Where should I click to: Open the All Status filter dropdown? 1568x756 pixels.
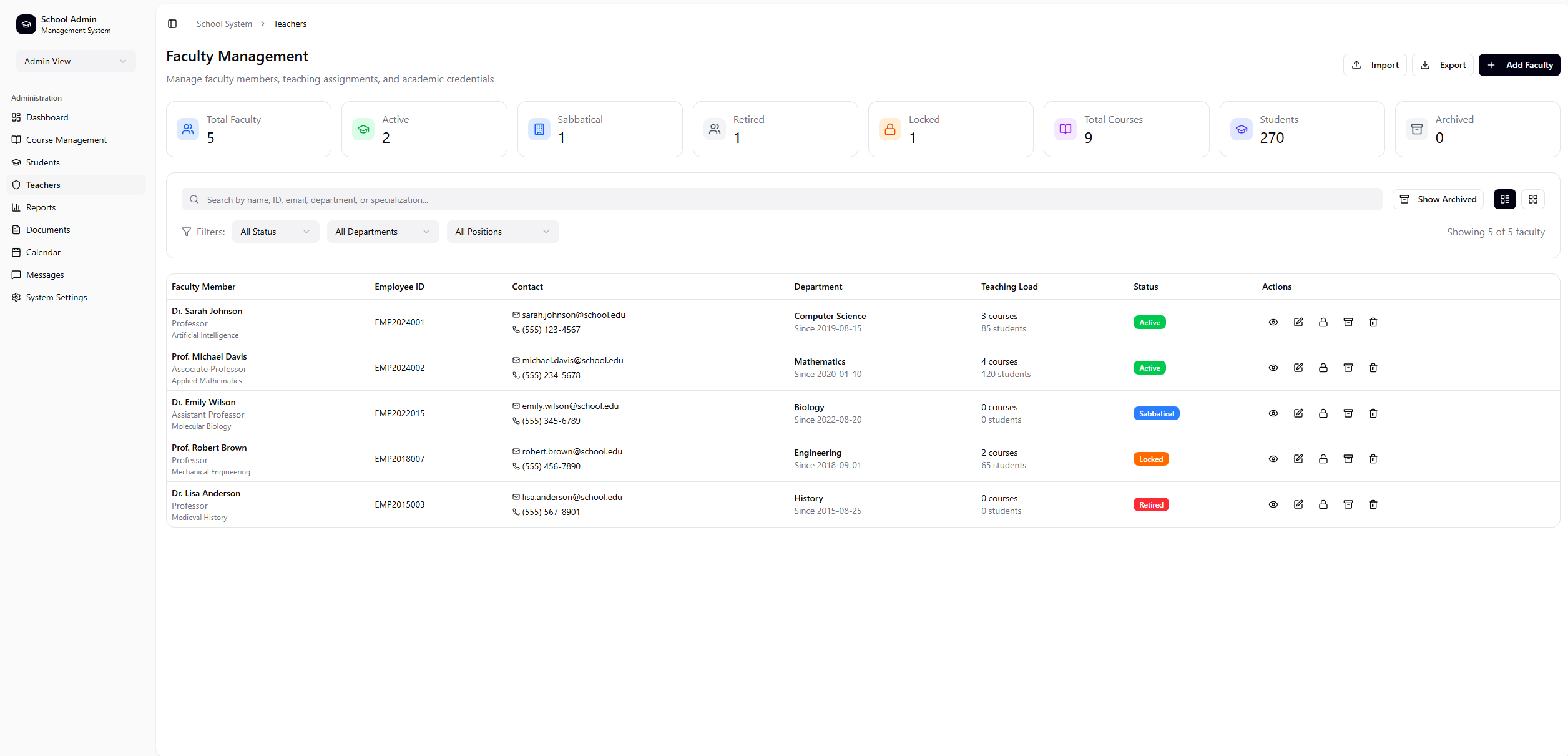click(x=275, y=231)
